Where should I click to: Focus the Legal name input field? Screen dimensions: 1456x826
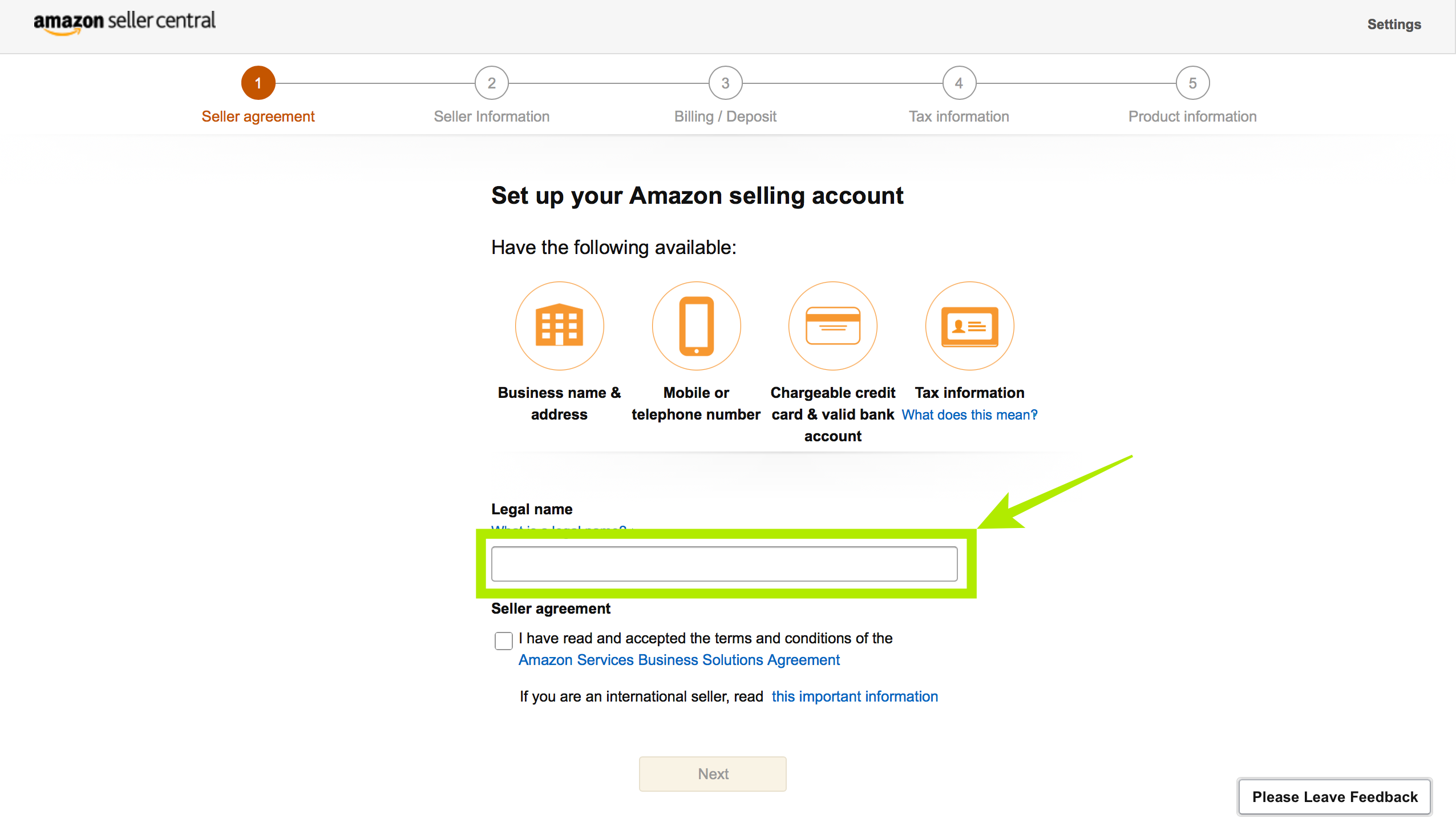point(725,564)
